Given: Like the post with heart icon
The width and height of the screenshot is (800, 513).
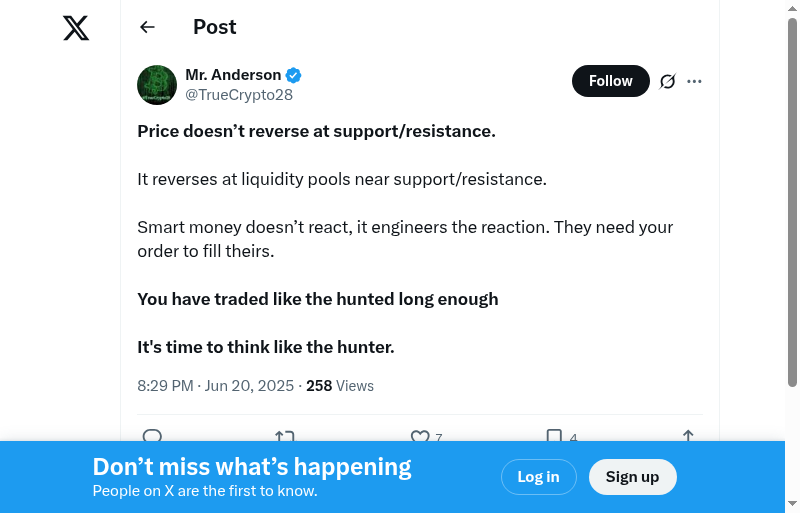Looking at the screenshot, I should [420, 436].
